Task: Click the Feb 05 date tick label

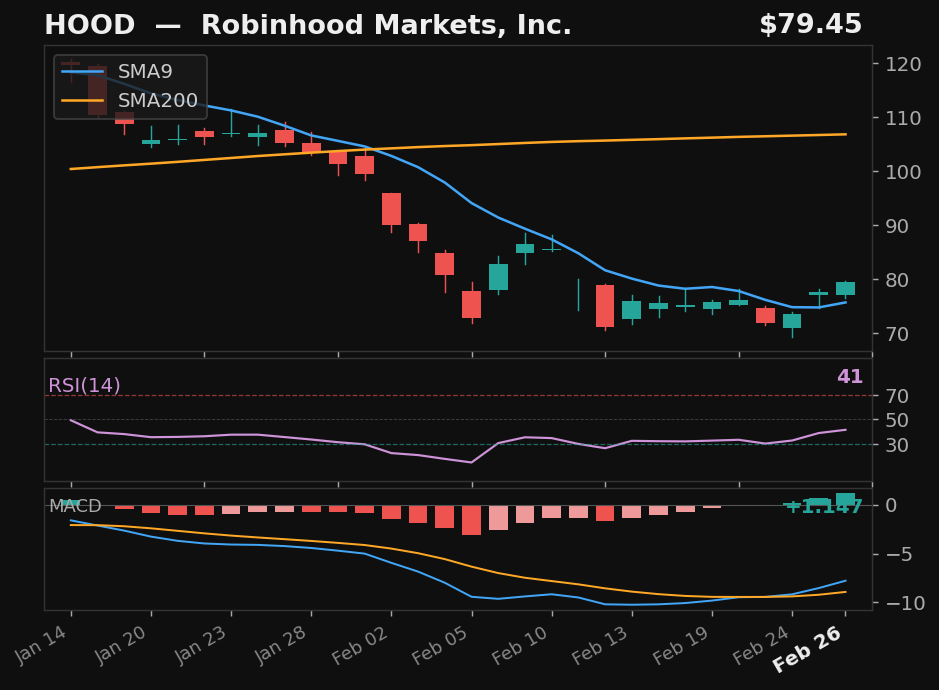Action: [439, 646]
